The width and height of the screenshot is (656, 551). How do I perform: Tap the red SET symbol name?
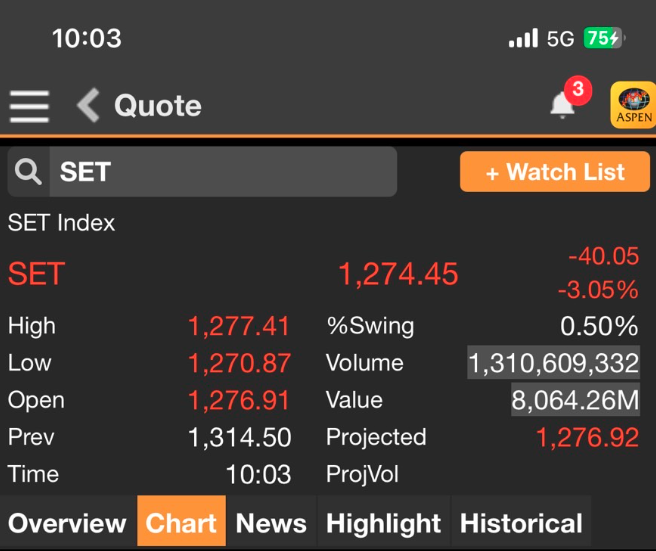point(36,274)
